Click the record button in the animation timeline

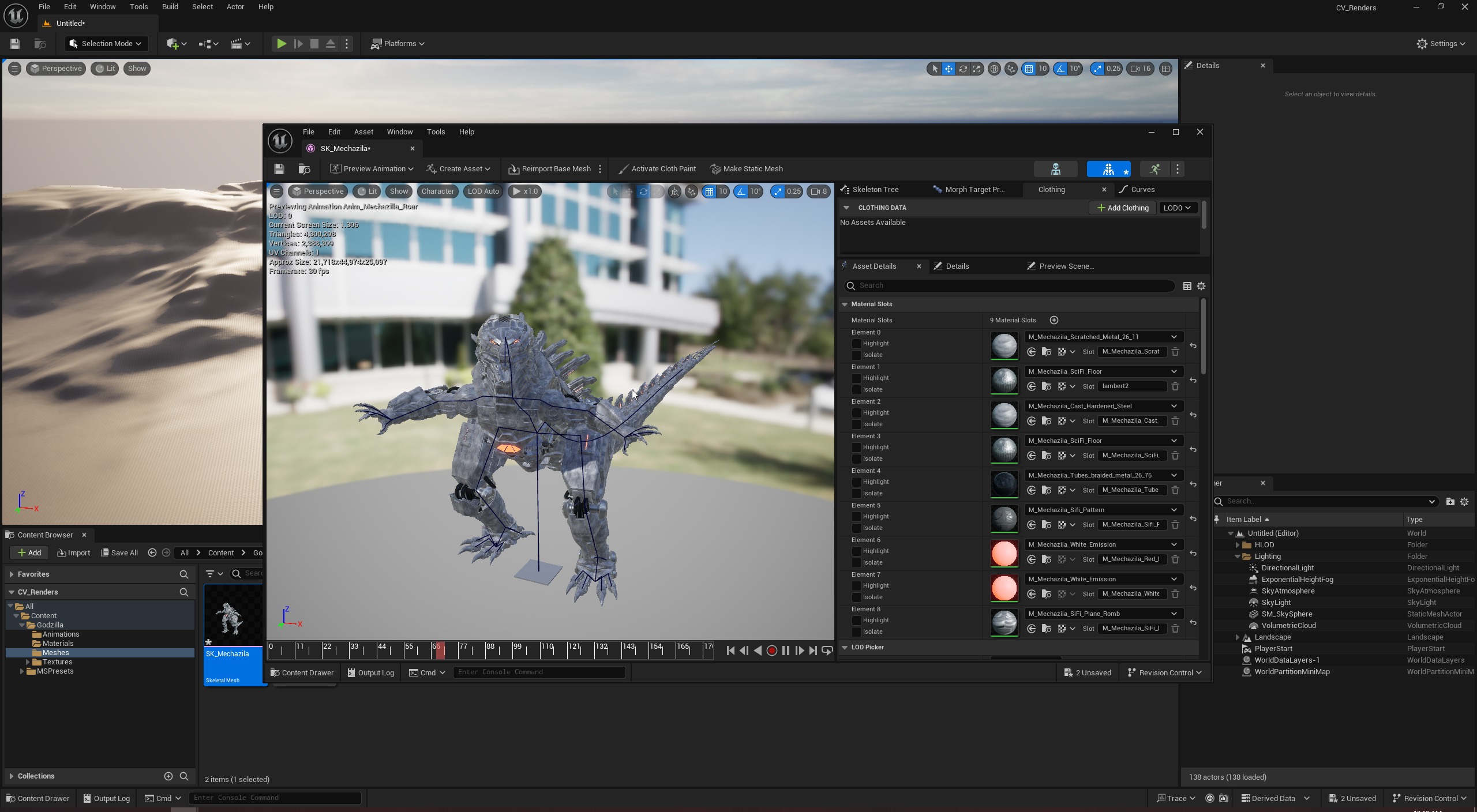click(x=771, y=651)
